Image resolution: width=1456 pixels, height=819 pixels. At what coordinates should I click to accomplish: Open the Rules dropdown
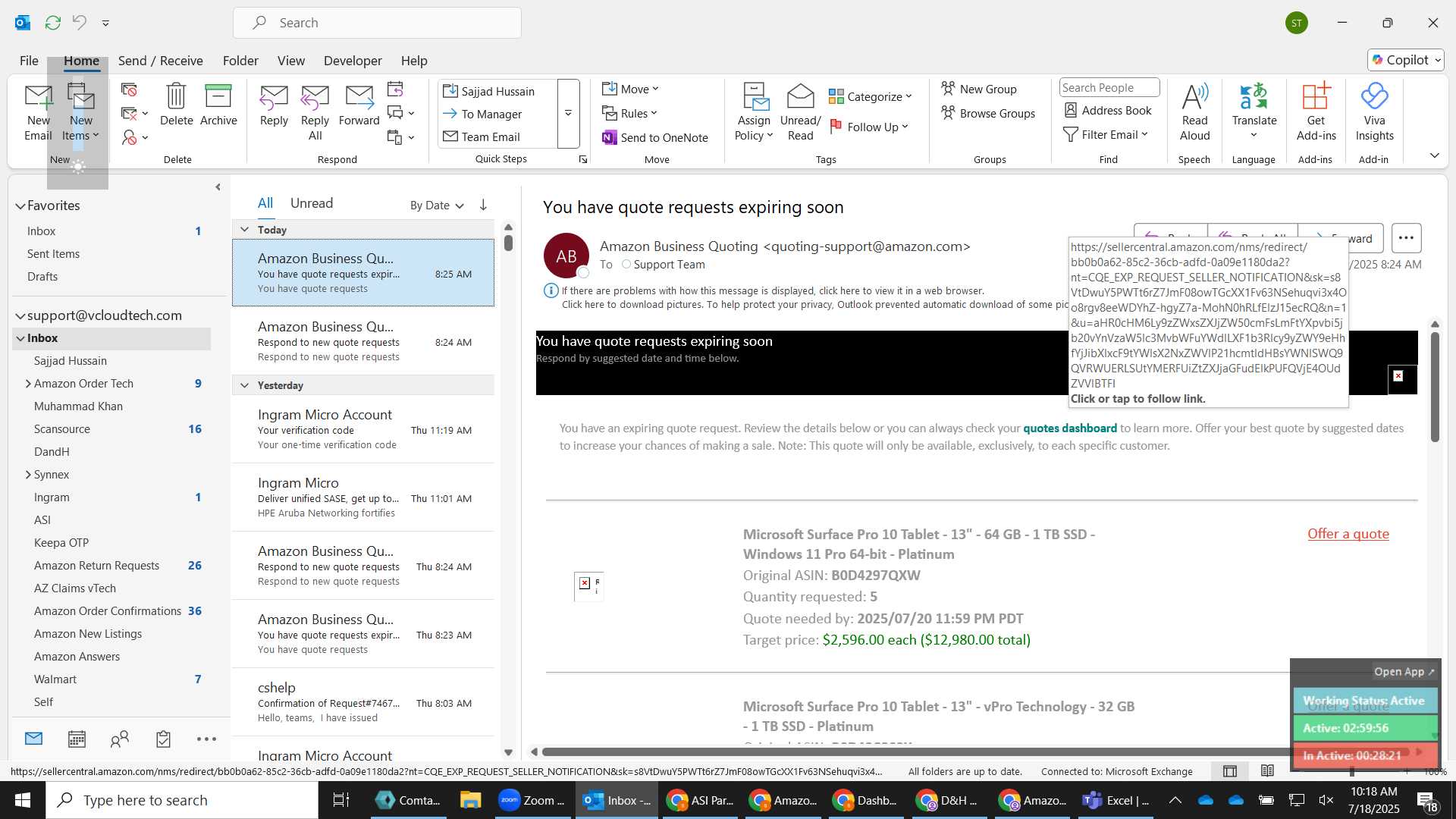tap(629, 113)
